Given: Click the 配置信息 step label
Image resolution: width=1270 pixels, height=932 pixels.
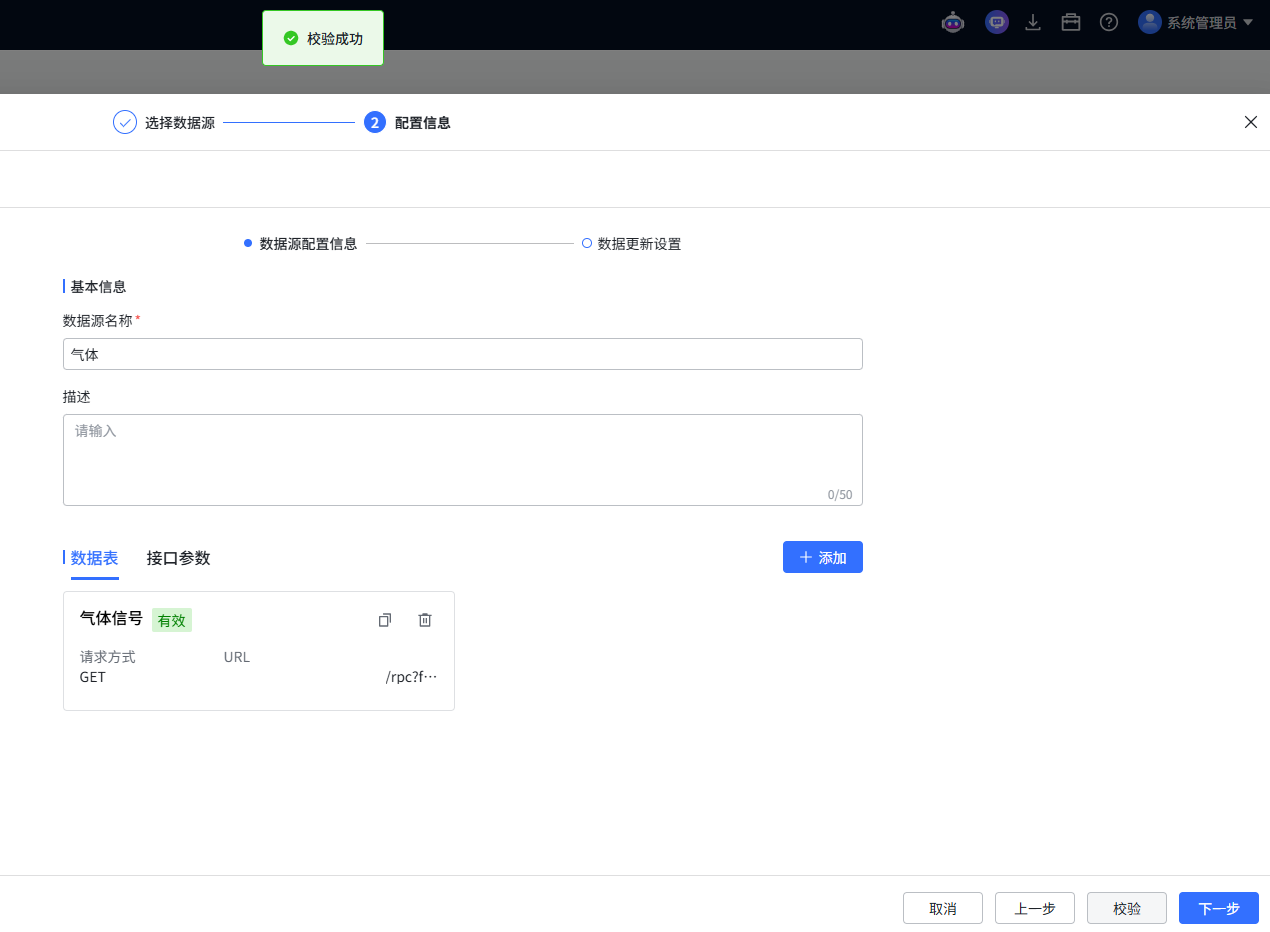Looking at the screenshot, I should click(423, 123).
